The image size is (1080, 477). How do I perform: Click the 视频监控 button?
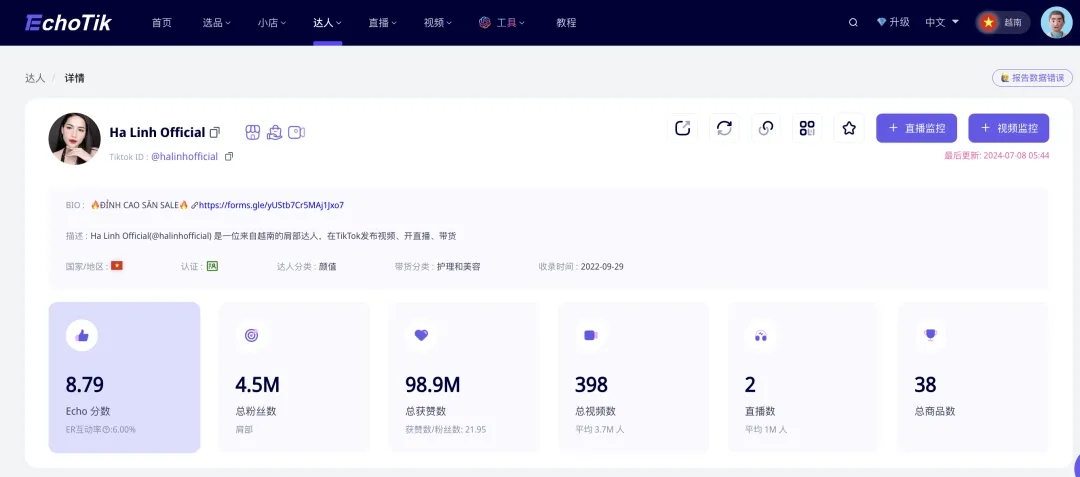click(x=1008, y=128)
